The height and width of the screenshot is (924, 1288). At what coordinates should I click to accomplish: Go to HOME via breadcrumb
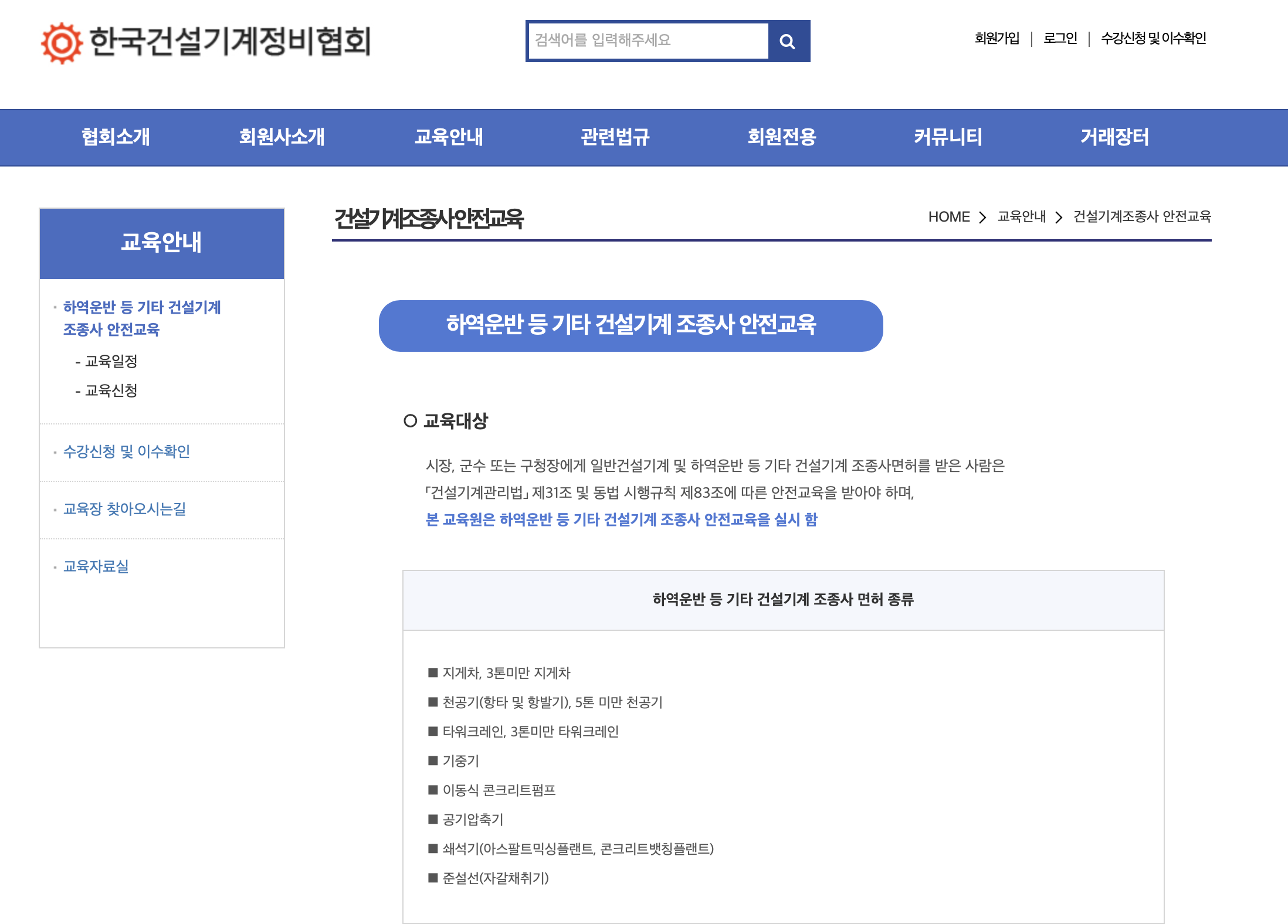point(948,216)
